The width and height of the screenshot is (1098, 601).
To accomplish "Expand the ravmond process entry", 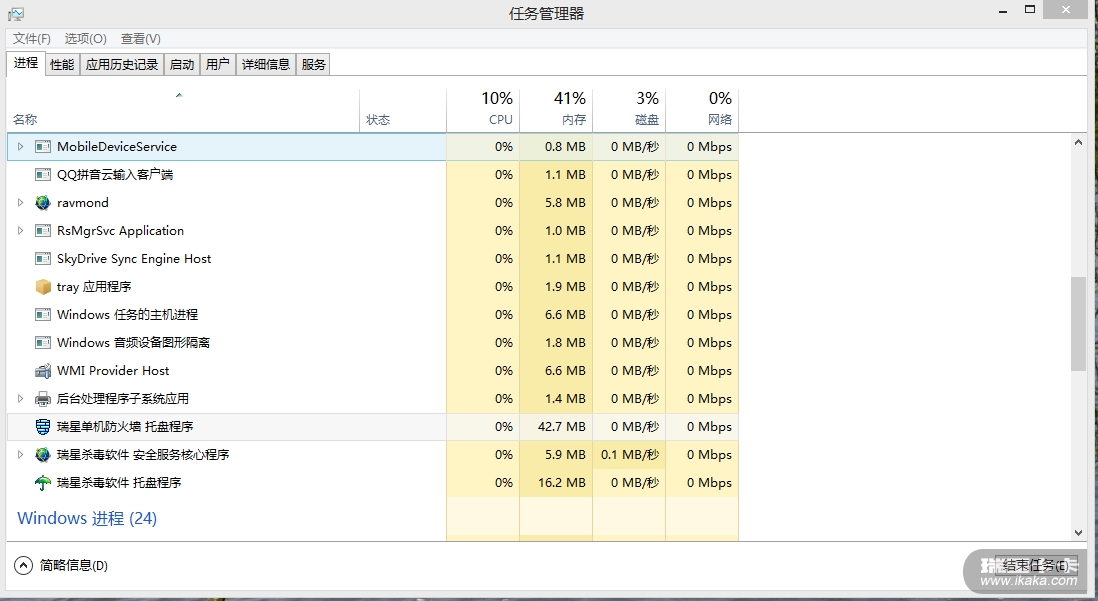I will [x=20, y=203].
